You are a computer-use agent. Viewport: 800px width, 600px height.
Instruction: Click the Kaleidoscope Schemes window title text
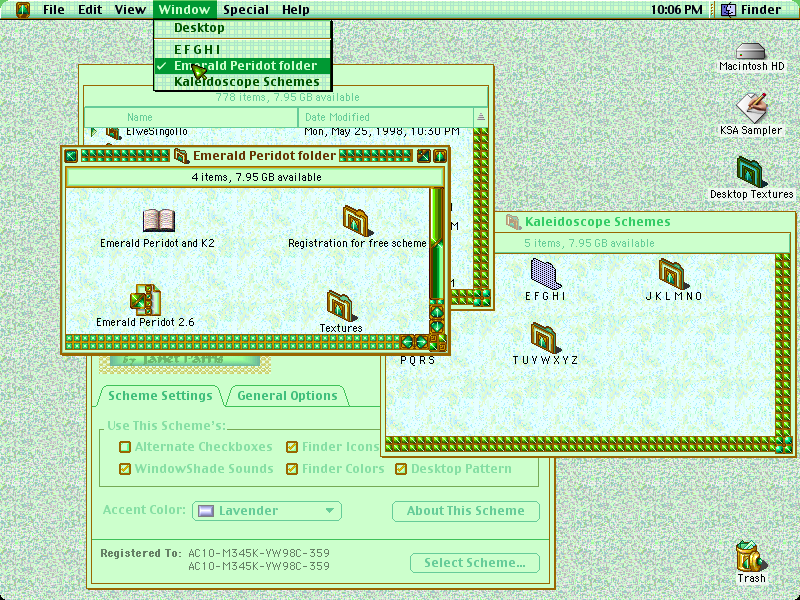coord(597,222)
